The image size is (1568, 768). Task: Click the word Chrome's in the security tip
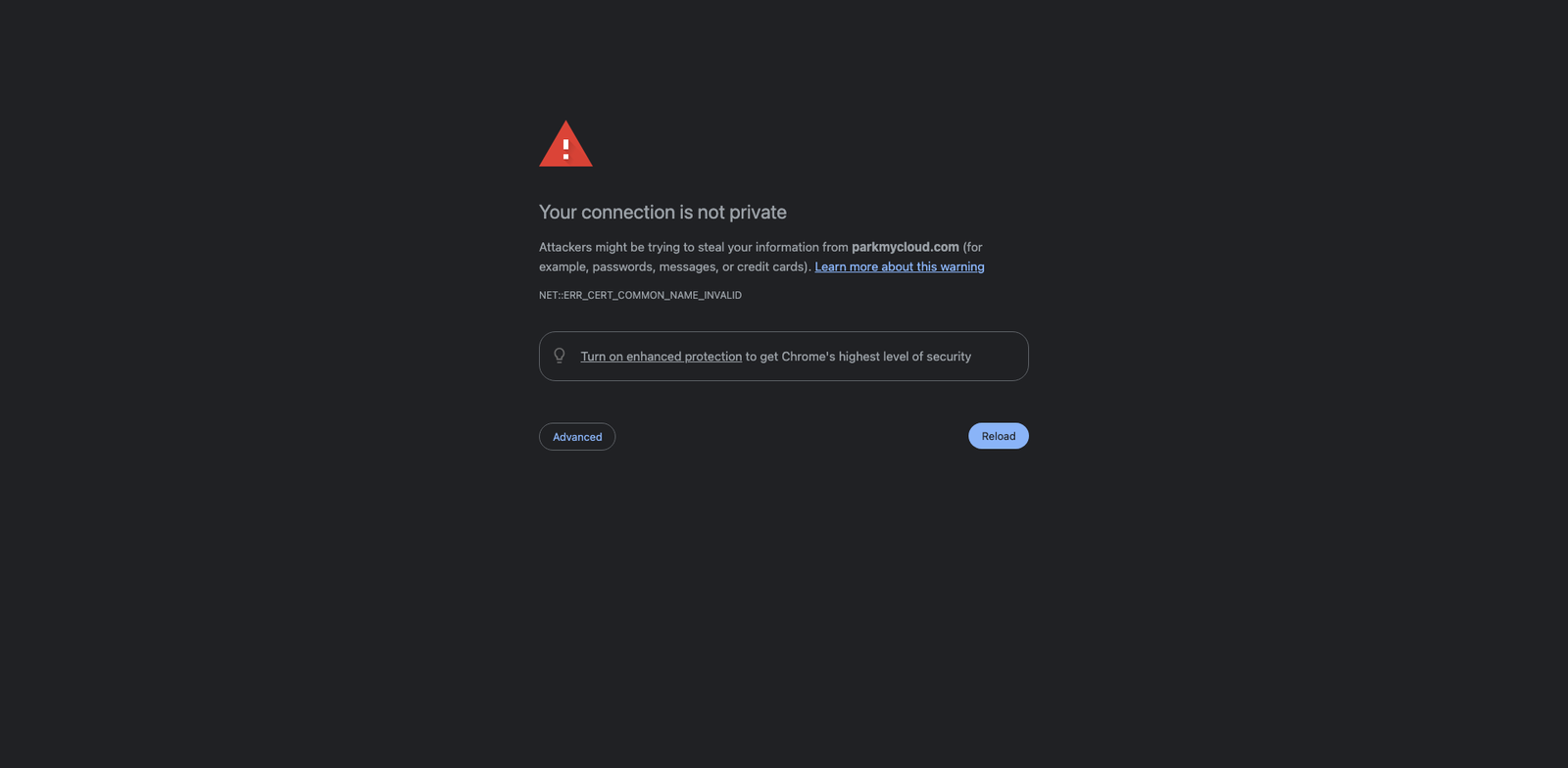tap(808, 357)
